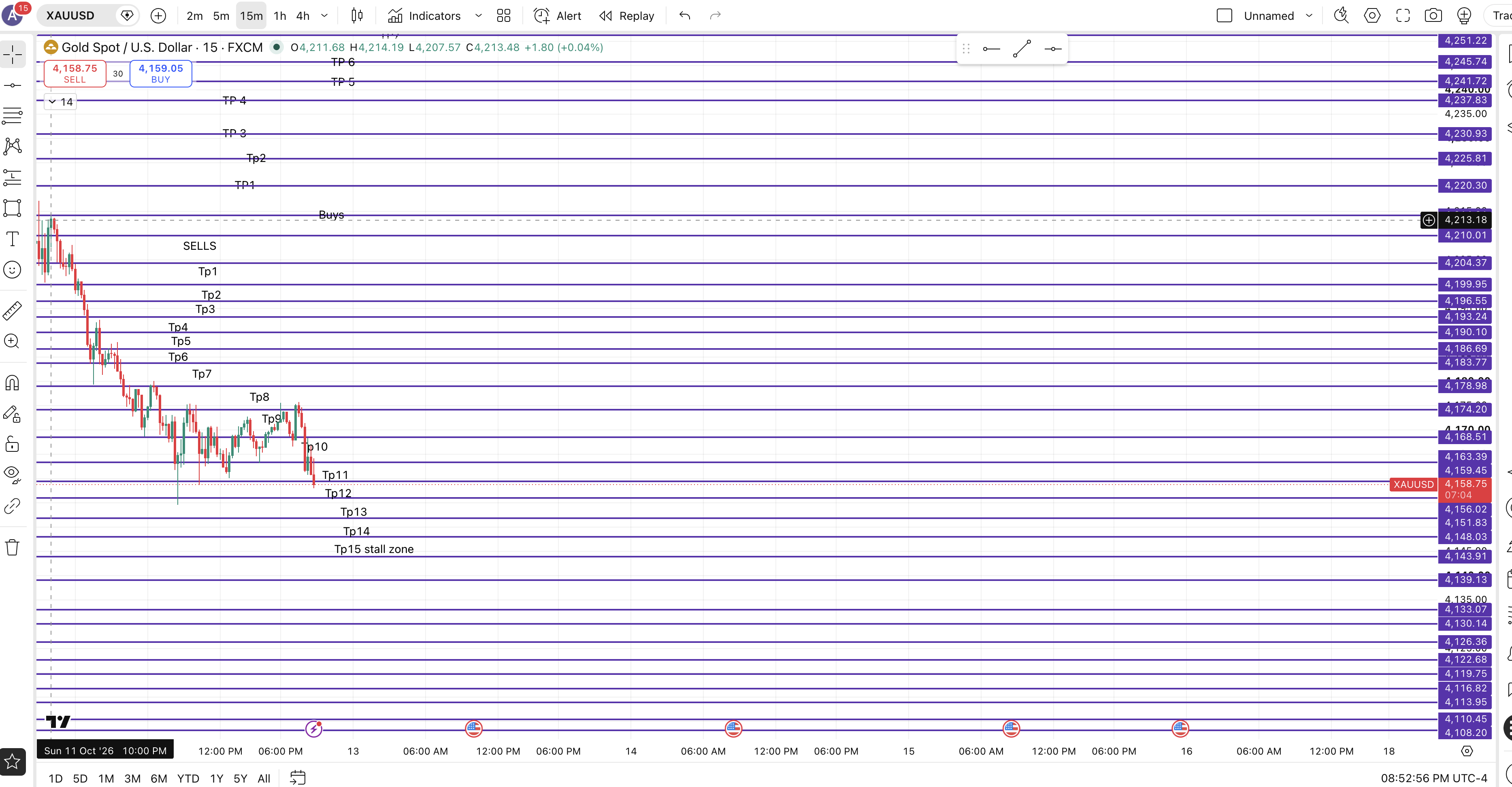Viewport: 1512px width, 787px height.
Task: Expand indicator templates dropdown arrow
Action: (478, 16)
